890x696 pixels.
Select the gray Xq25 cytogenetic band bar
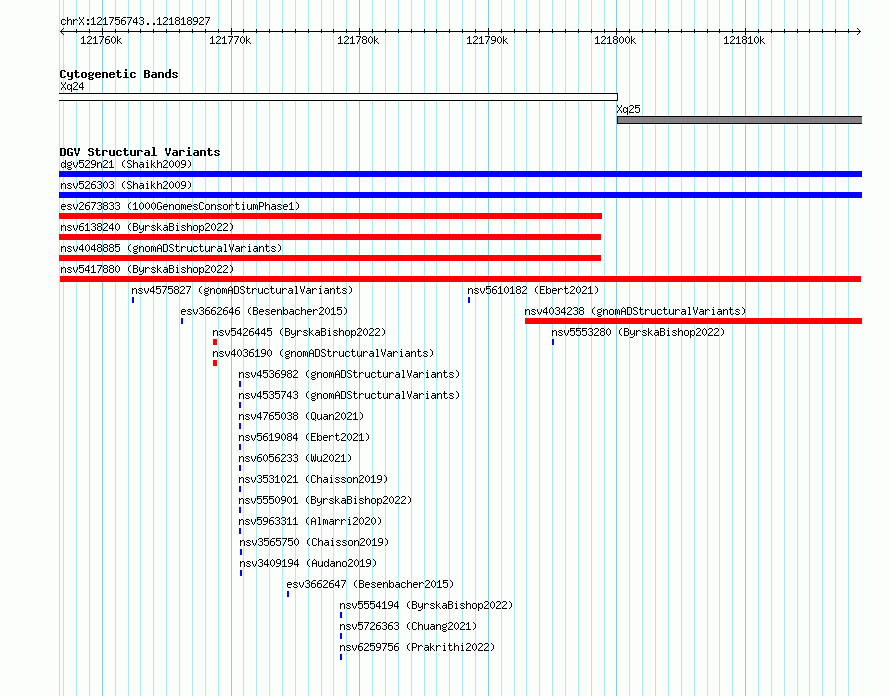(740, 120)
